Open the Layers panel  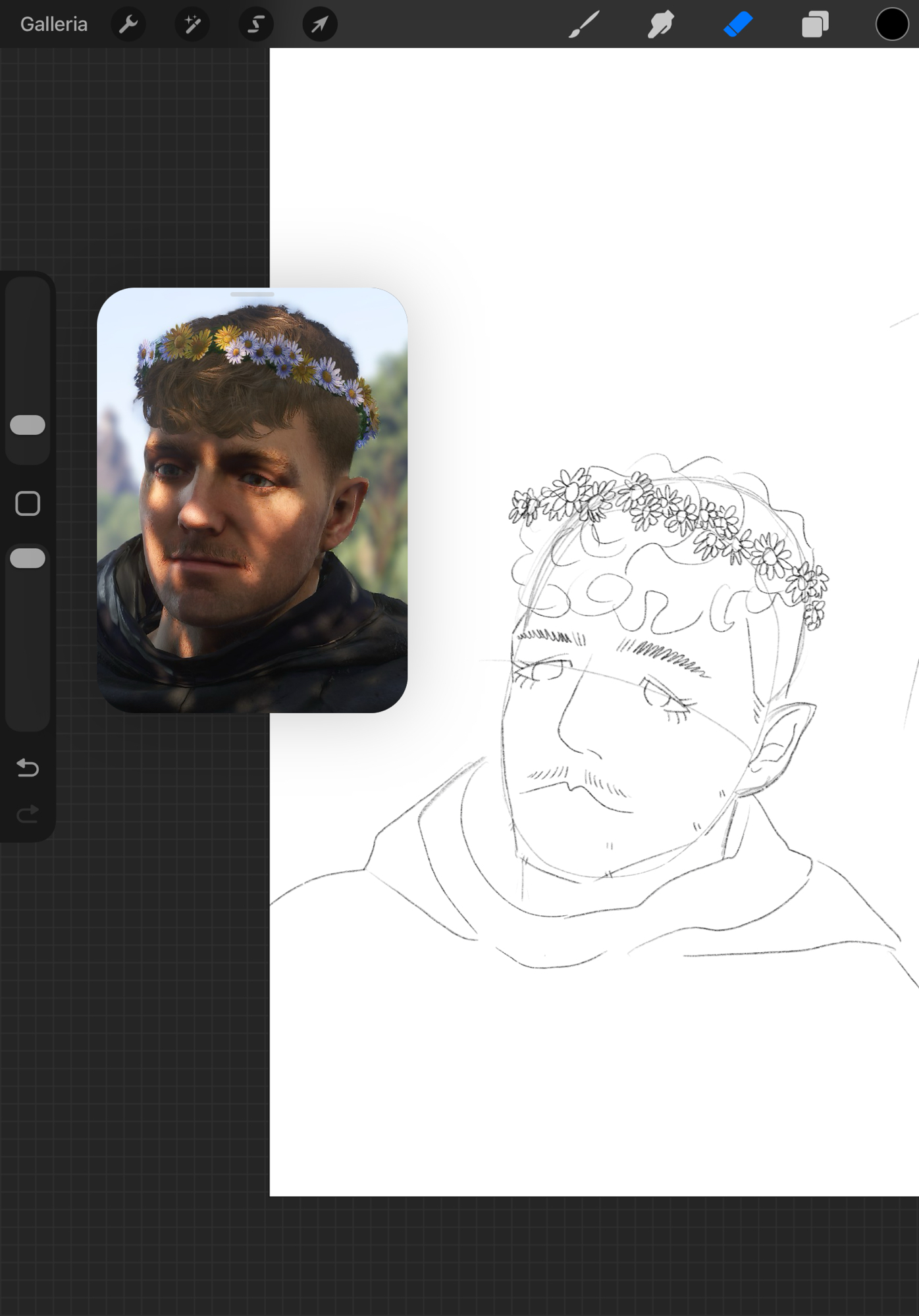[815, 25]
